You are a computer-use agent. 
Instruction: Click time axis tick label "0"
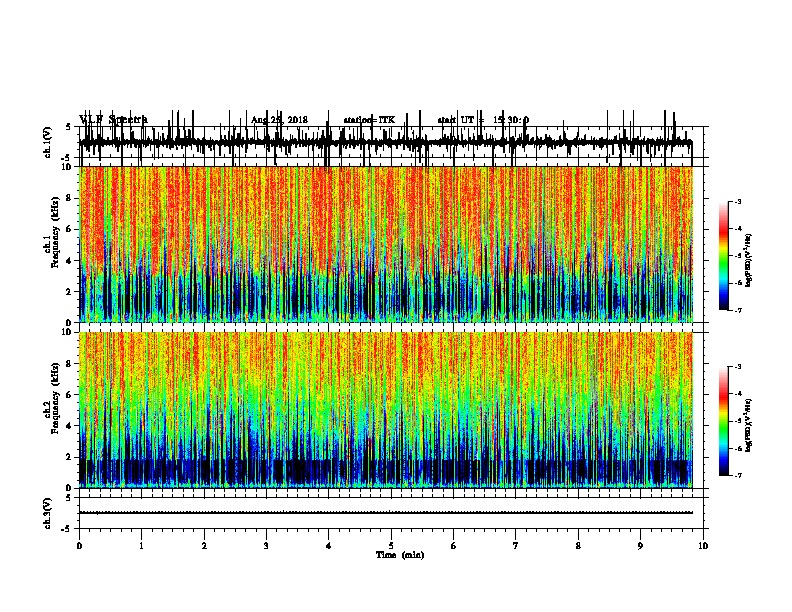pos(79,546)
